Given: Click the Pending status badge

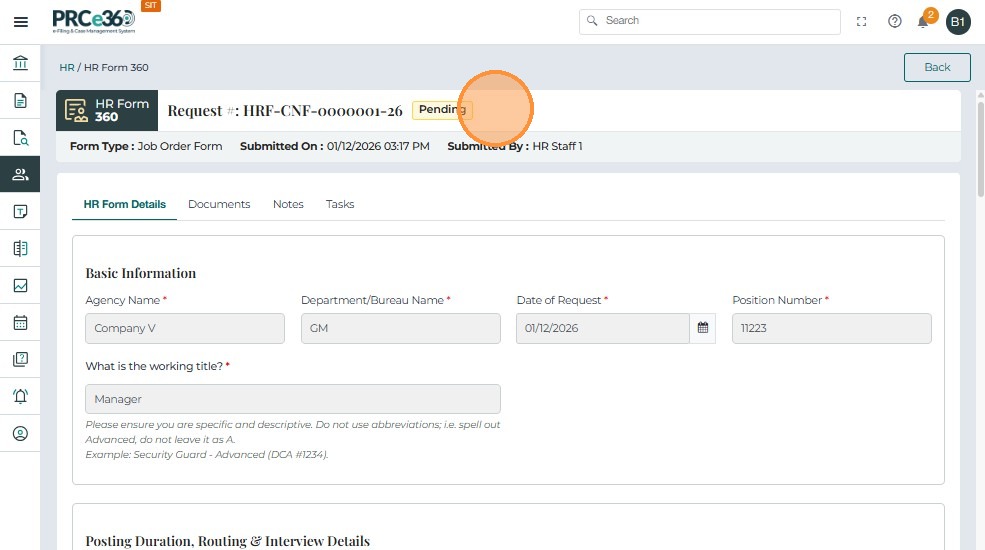Looking at the screenshot, I should (x=442, y=110).
